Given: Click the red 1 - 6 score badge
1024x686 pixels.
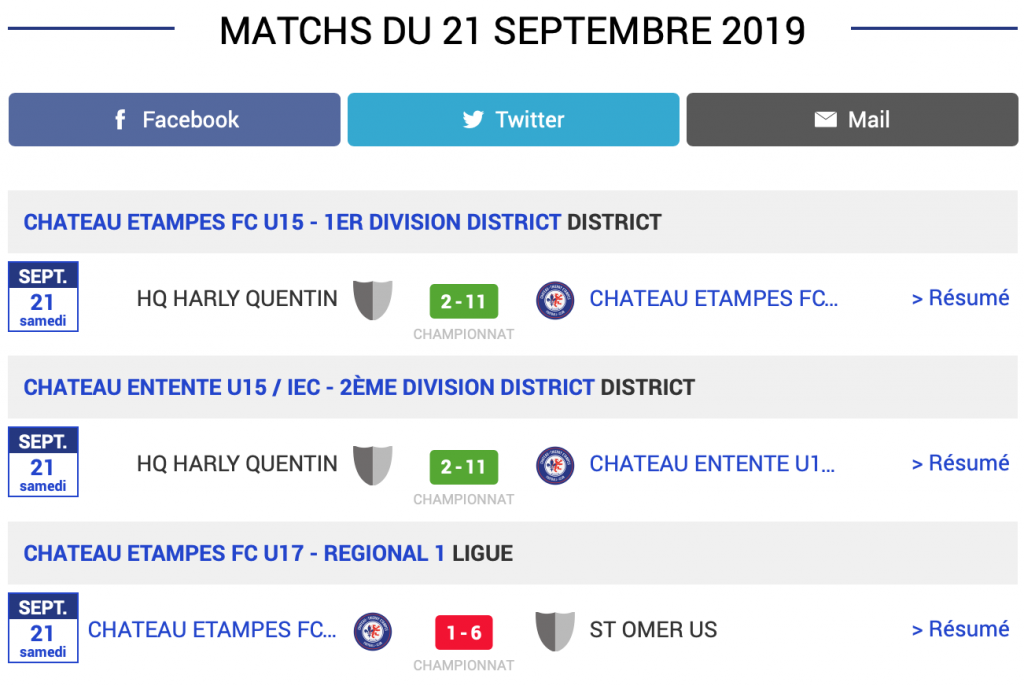Looking at the screenshot, I should pyautogui.click(x=463, y=633).
